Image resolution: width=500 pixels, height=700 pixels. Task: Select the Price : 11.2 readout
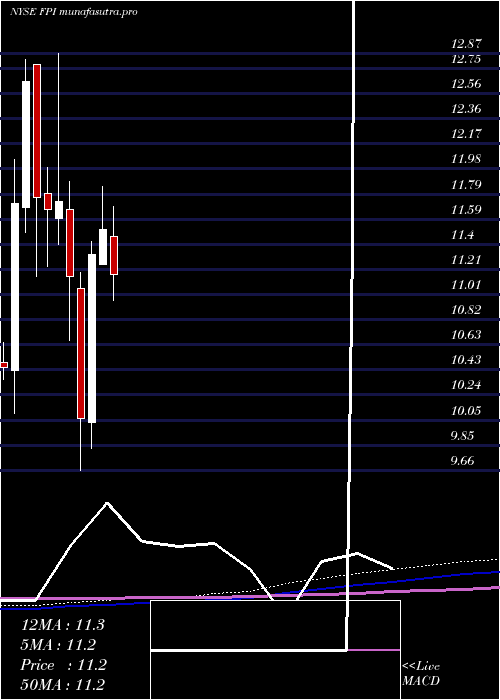click(x=63, y=665)
